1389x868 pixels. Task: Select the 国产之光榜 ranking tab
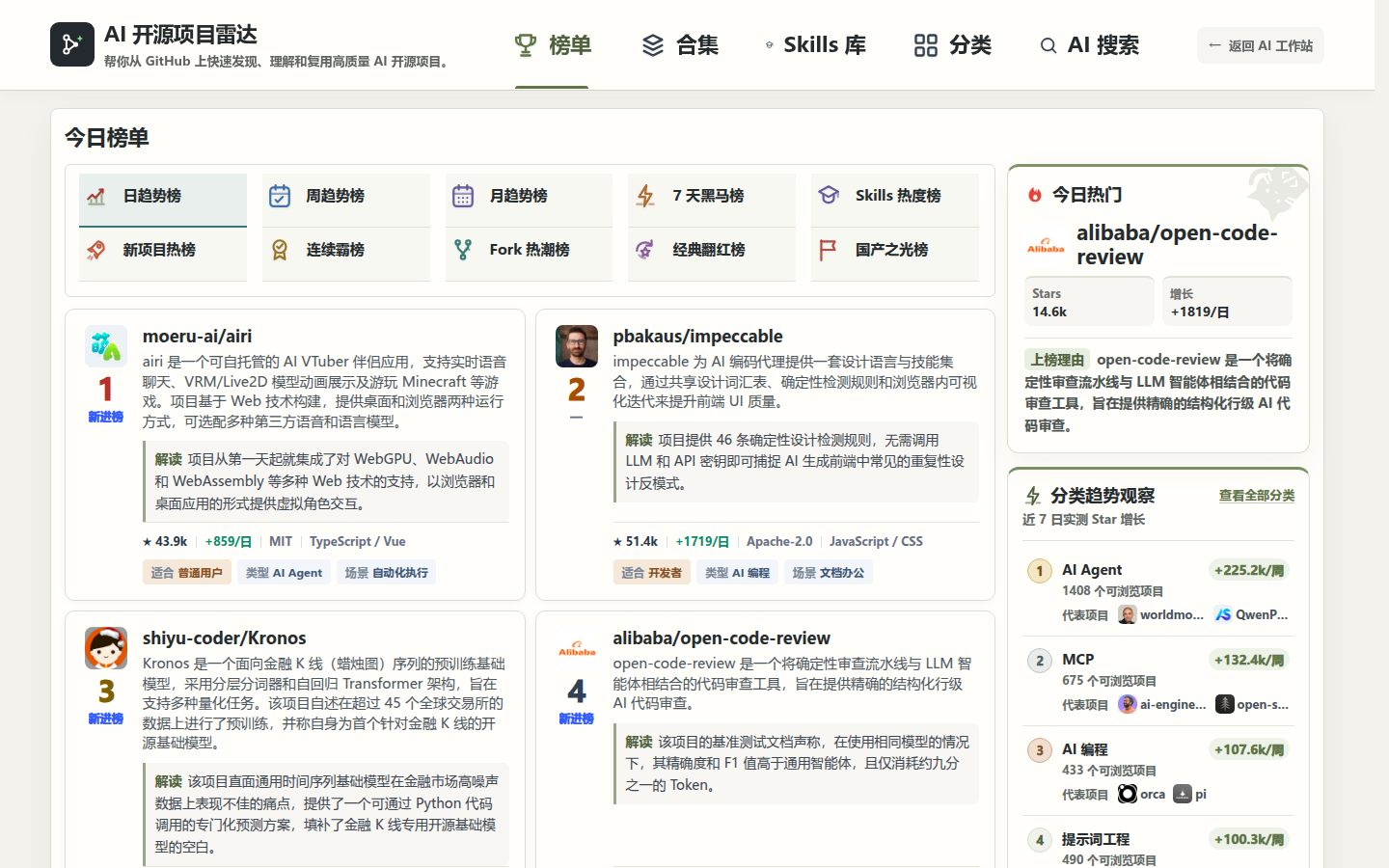click(895, 254)
